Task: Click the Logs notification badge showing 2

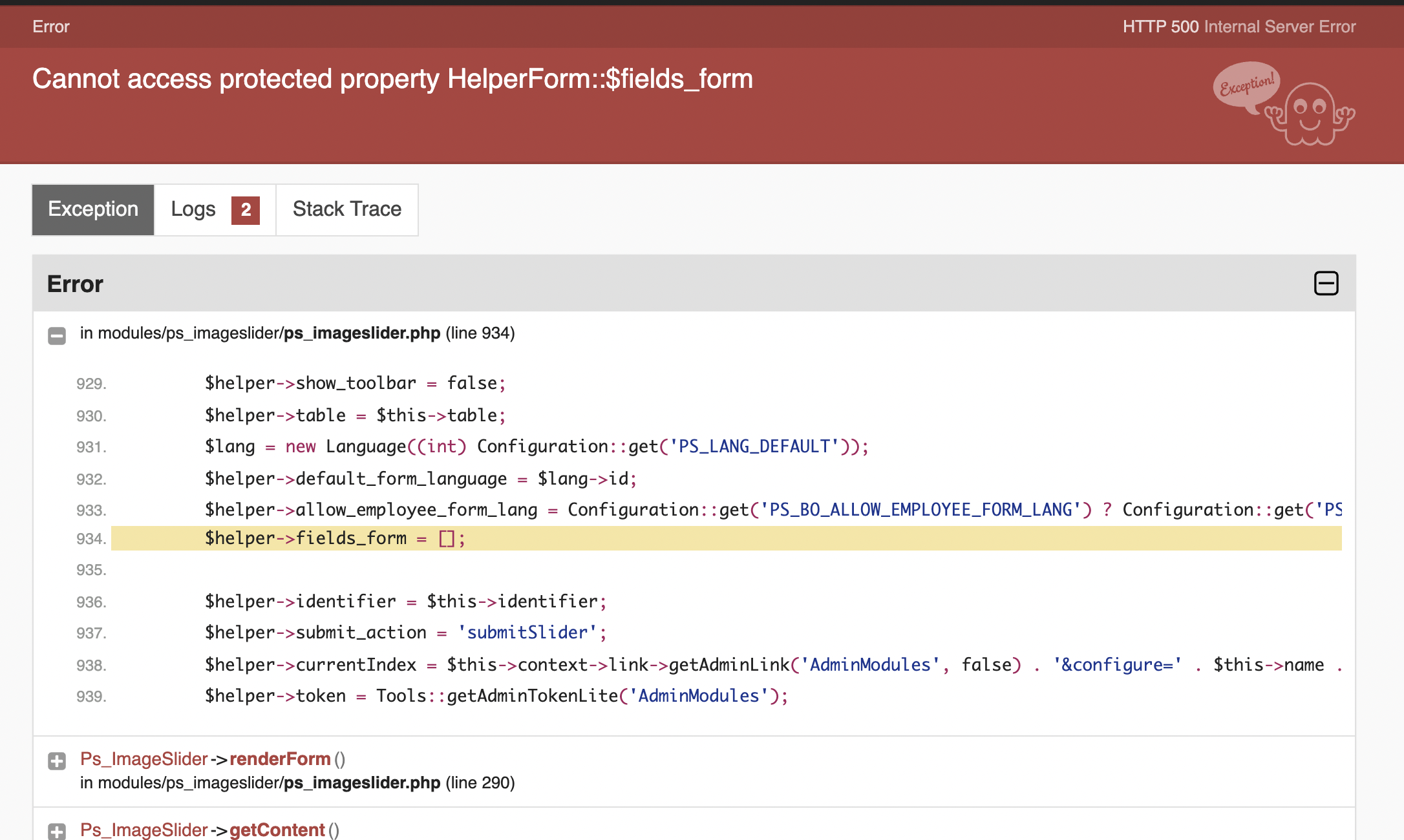Action: coord(244,209)
